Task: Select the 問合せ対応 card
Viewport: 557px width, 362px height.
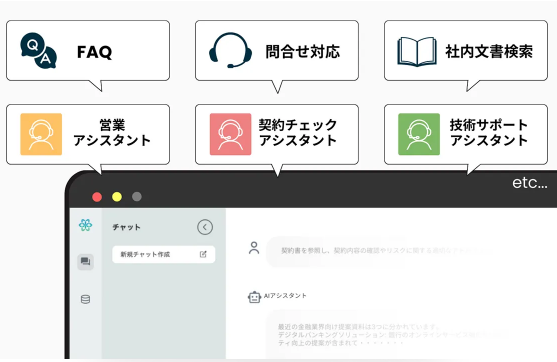Action: (x=277, y=51)
